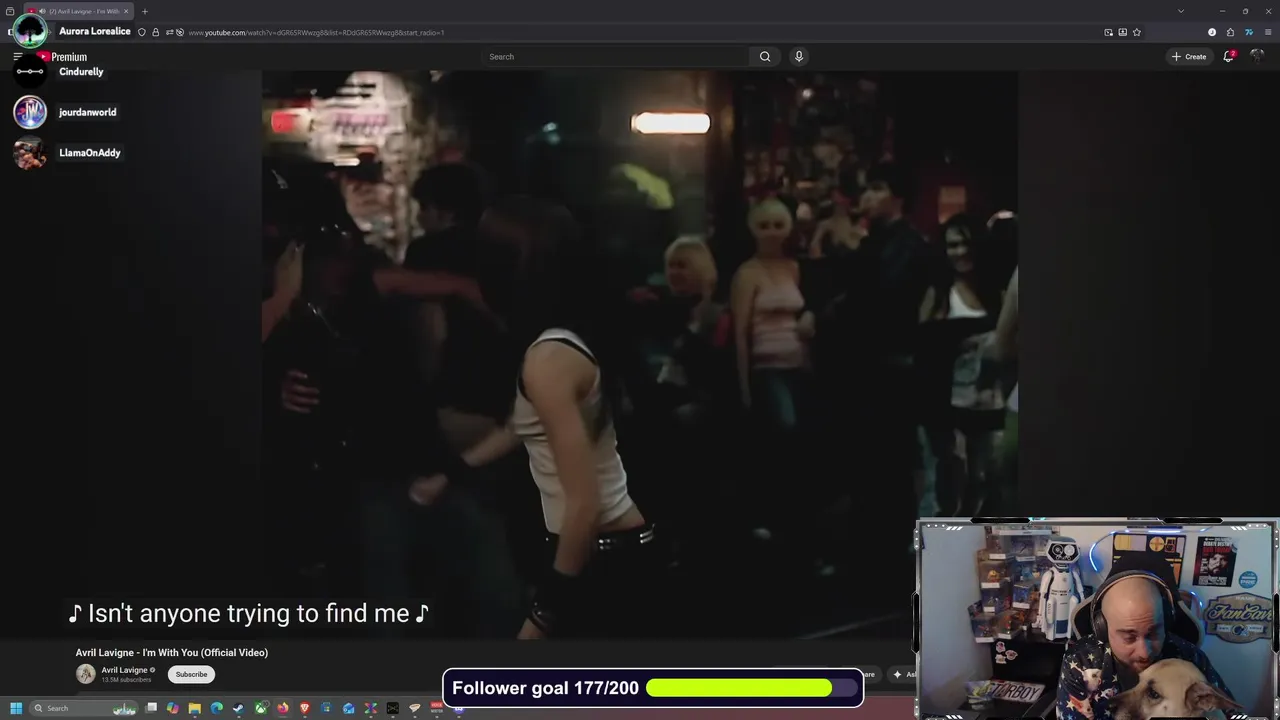
Task: Open Avril Lavigne channel avatar
Action: pos(86,674)
